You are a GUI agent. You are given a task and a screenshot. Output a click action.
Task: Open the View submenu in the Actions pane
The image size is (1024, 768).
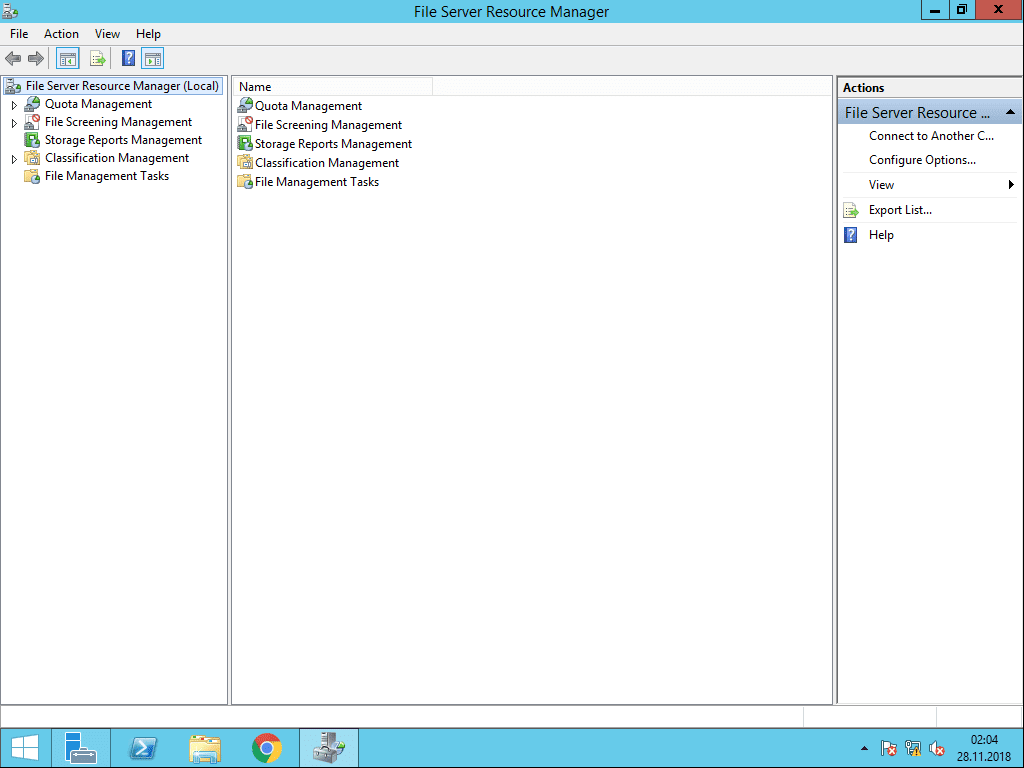[x=881, y=184]
